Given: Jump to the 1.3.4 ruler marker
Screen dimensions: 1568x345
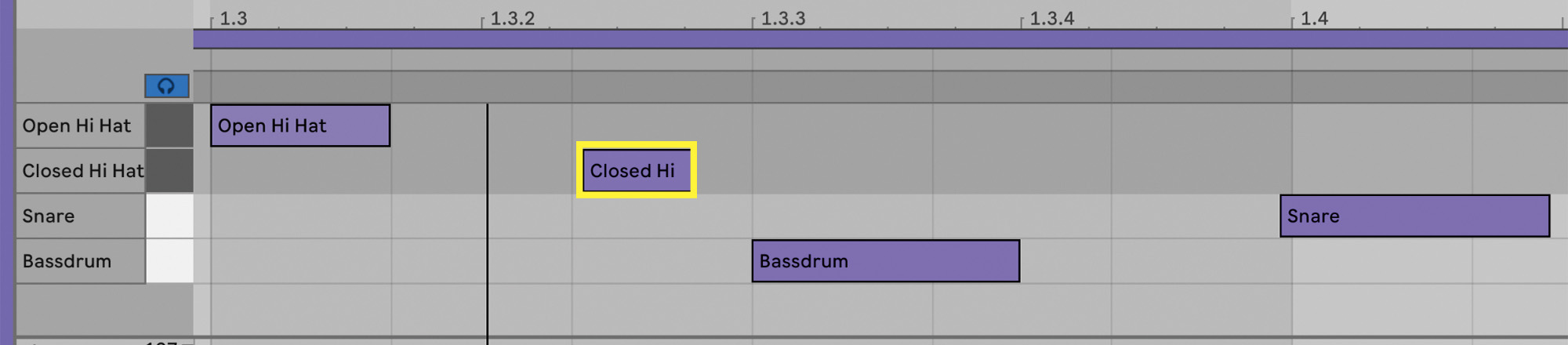Looking at the screenshot, I should [1051, 18].
